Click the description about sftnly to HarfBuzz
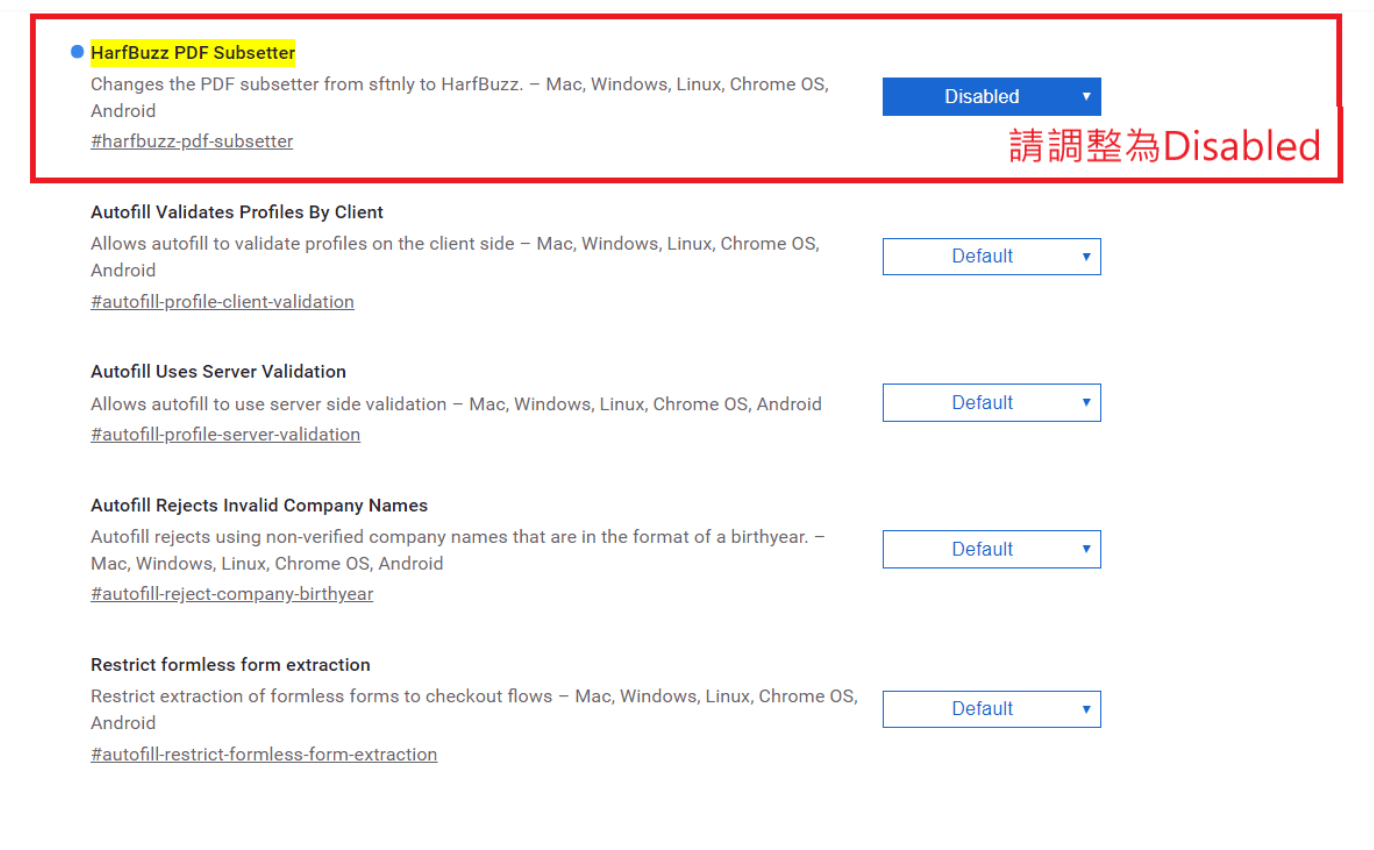Viewport: 1374px width, 850px height. pyautogui.click(x=459, y=85)
